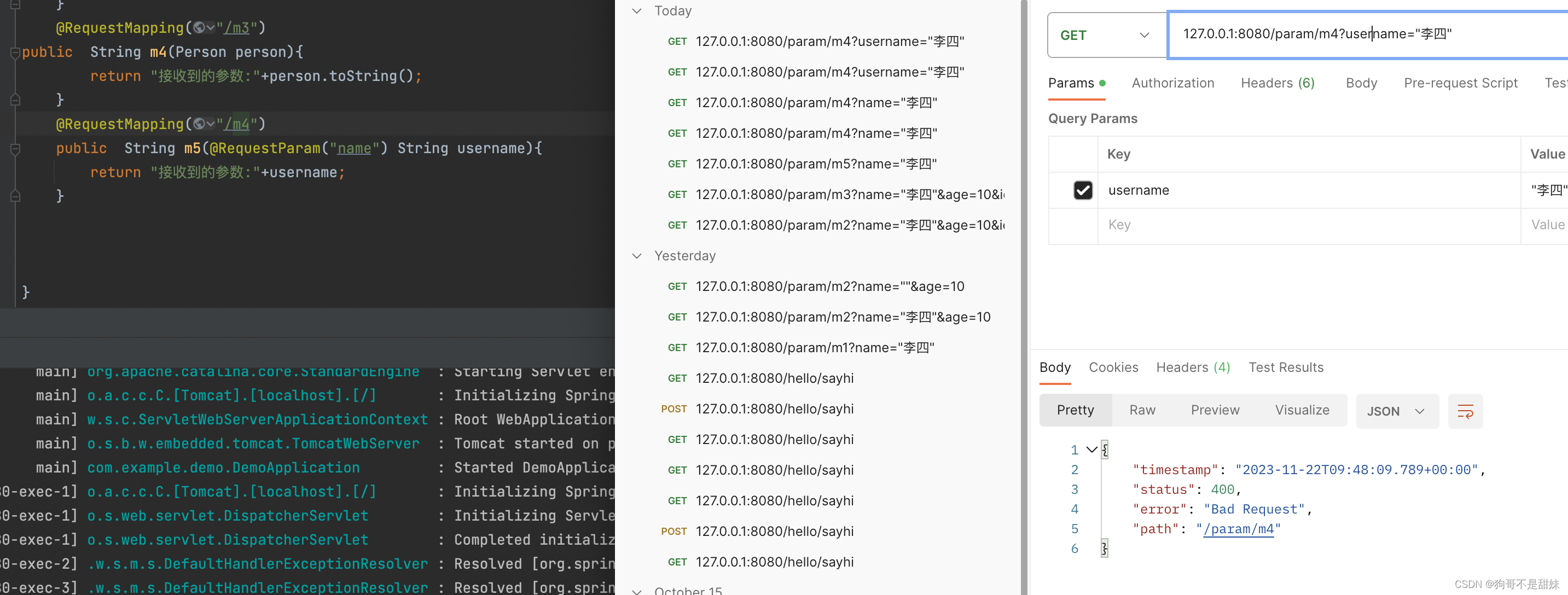Collapse the Yesterday history group

tap(637, 256)
